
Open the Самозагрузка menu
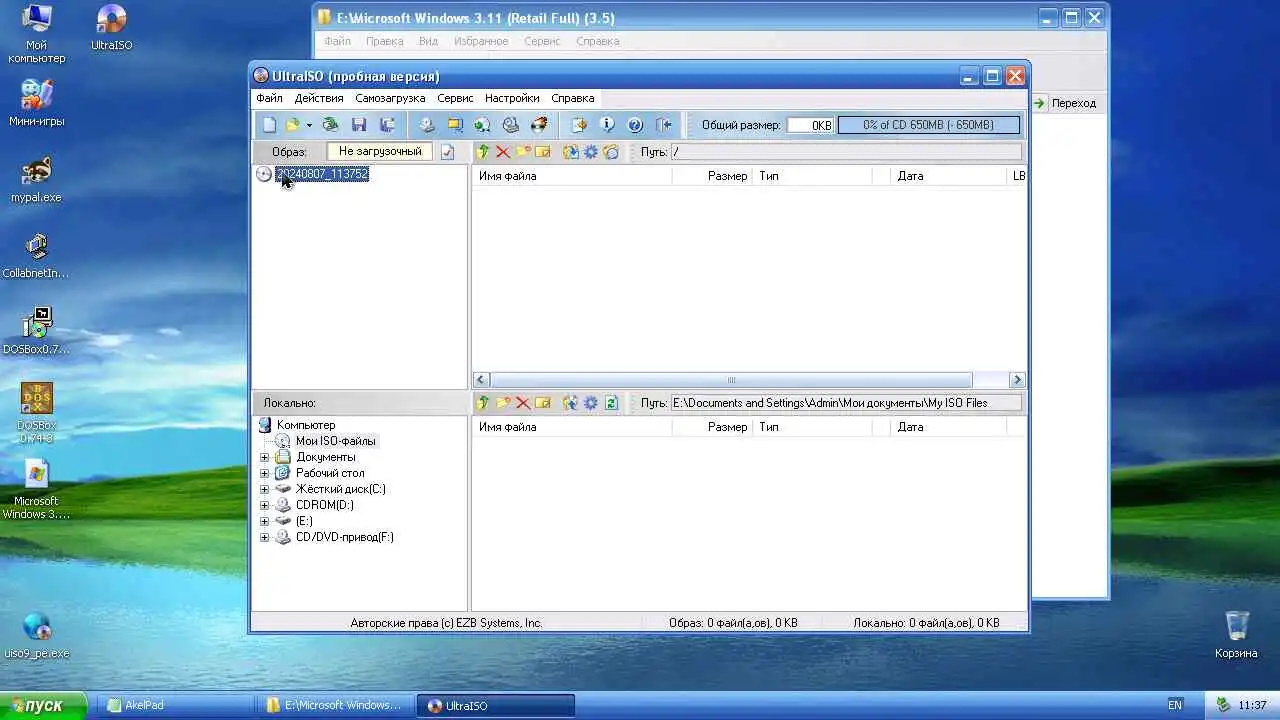click(x=390, y=98)
